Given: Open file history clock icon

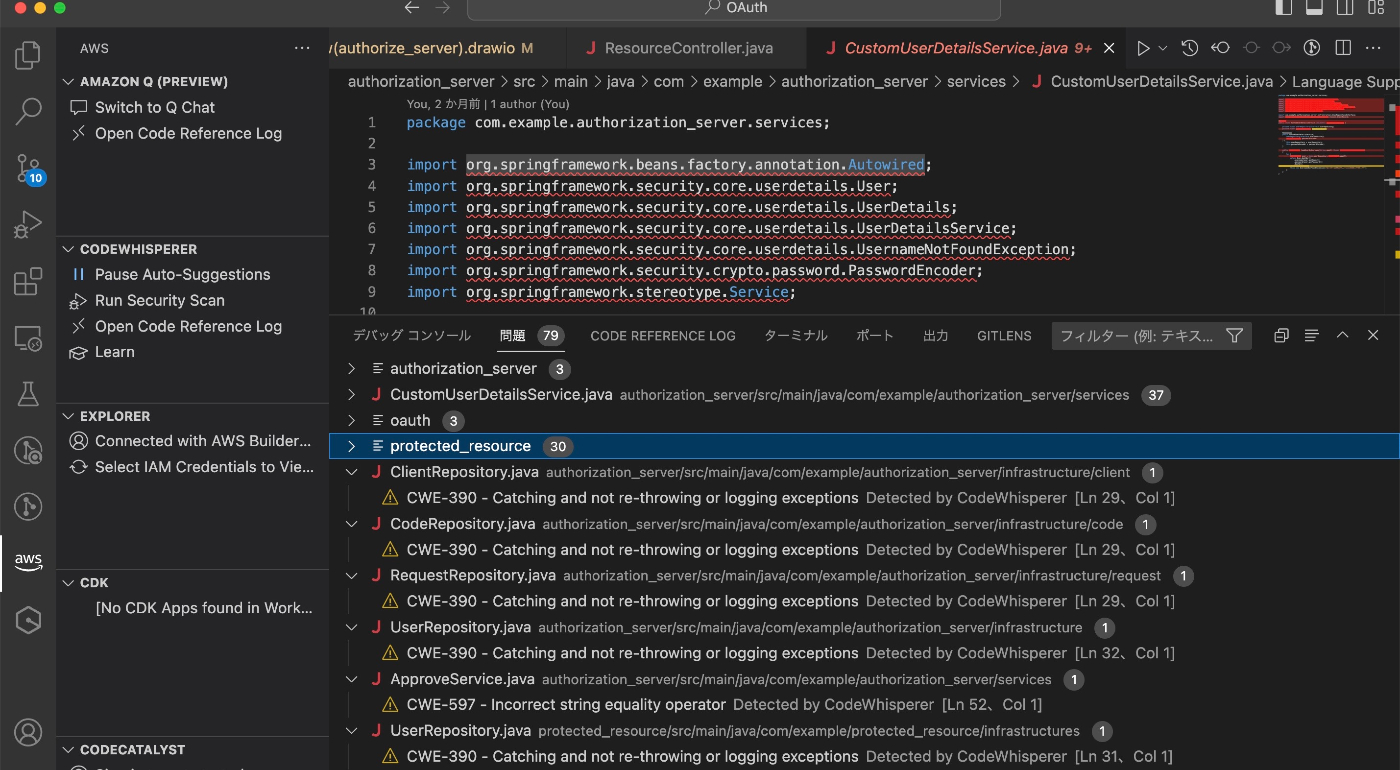Looking at the screenshot, I should [x=1189, y=48].
